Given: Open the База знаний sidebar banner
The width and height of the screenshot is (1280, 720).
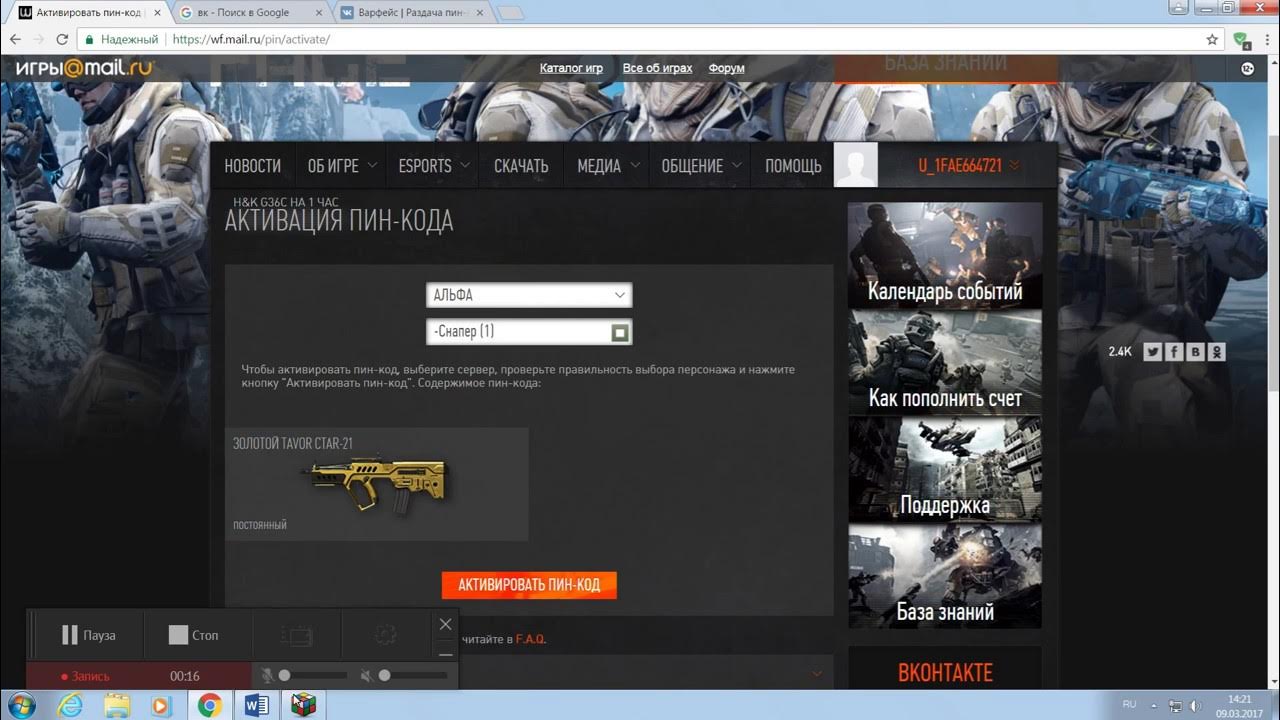Looking at the screenshot, I should click(945, 576).
